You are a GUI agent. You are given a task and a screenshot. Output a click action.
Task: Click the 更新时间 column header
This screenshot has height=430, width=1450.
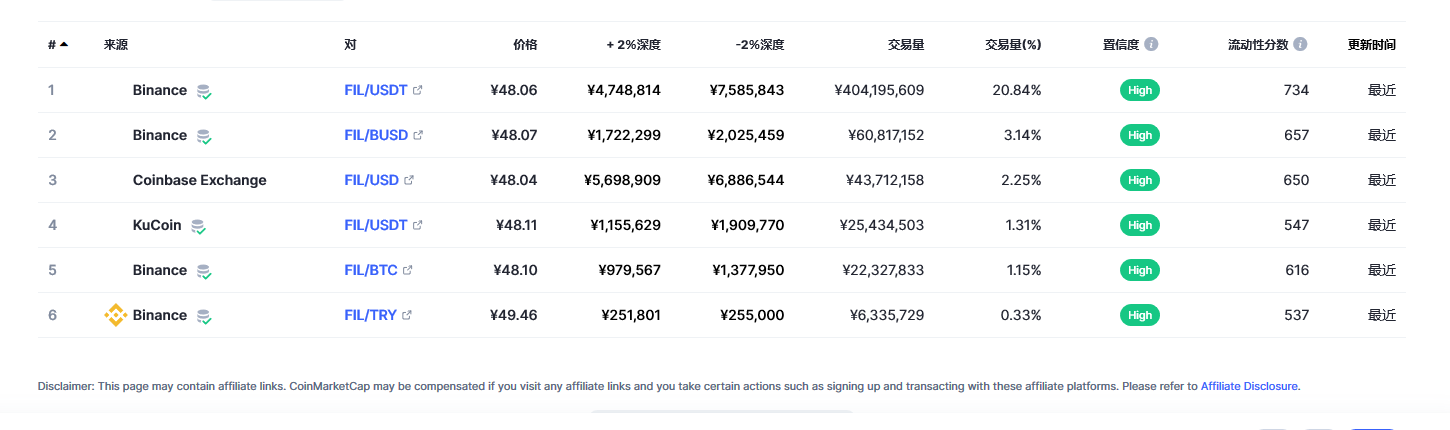coord(1371,45)
